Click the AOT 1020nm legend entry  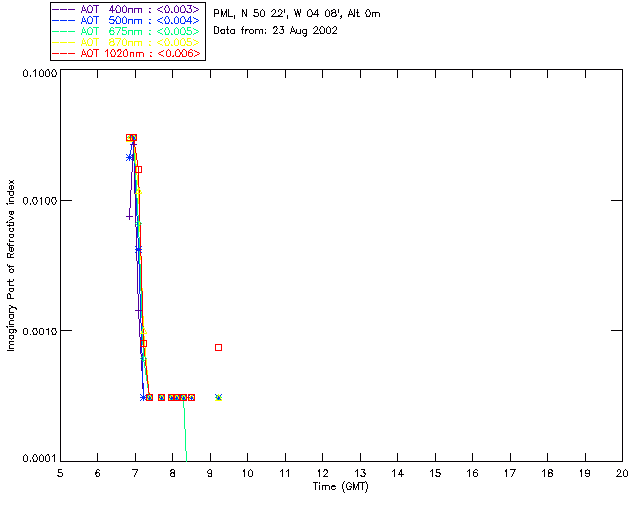coord(127,53)
